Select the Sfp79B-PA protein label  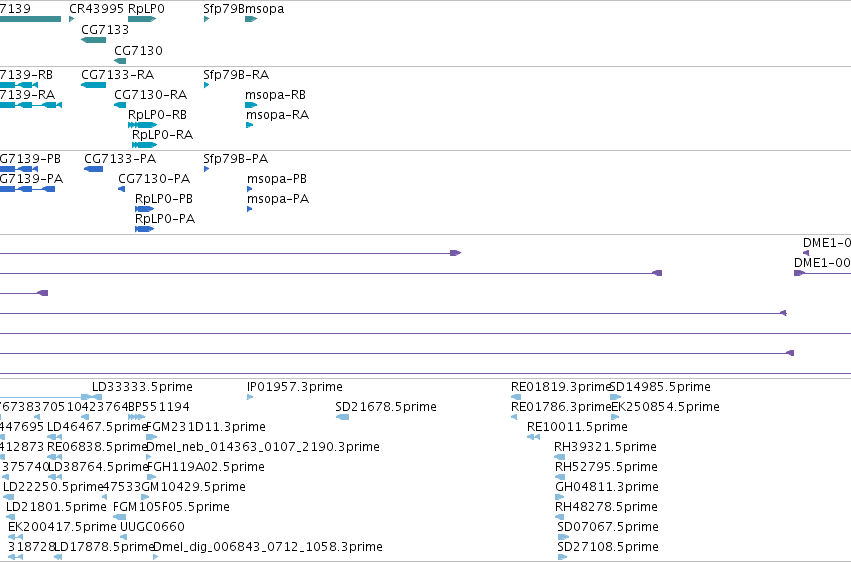click(x=236, y=158)
